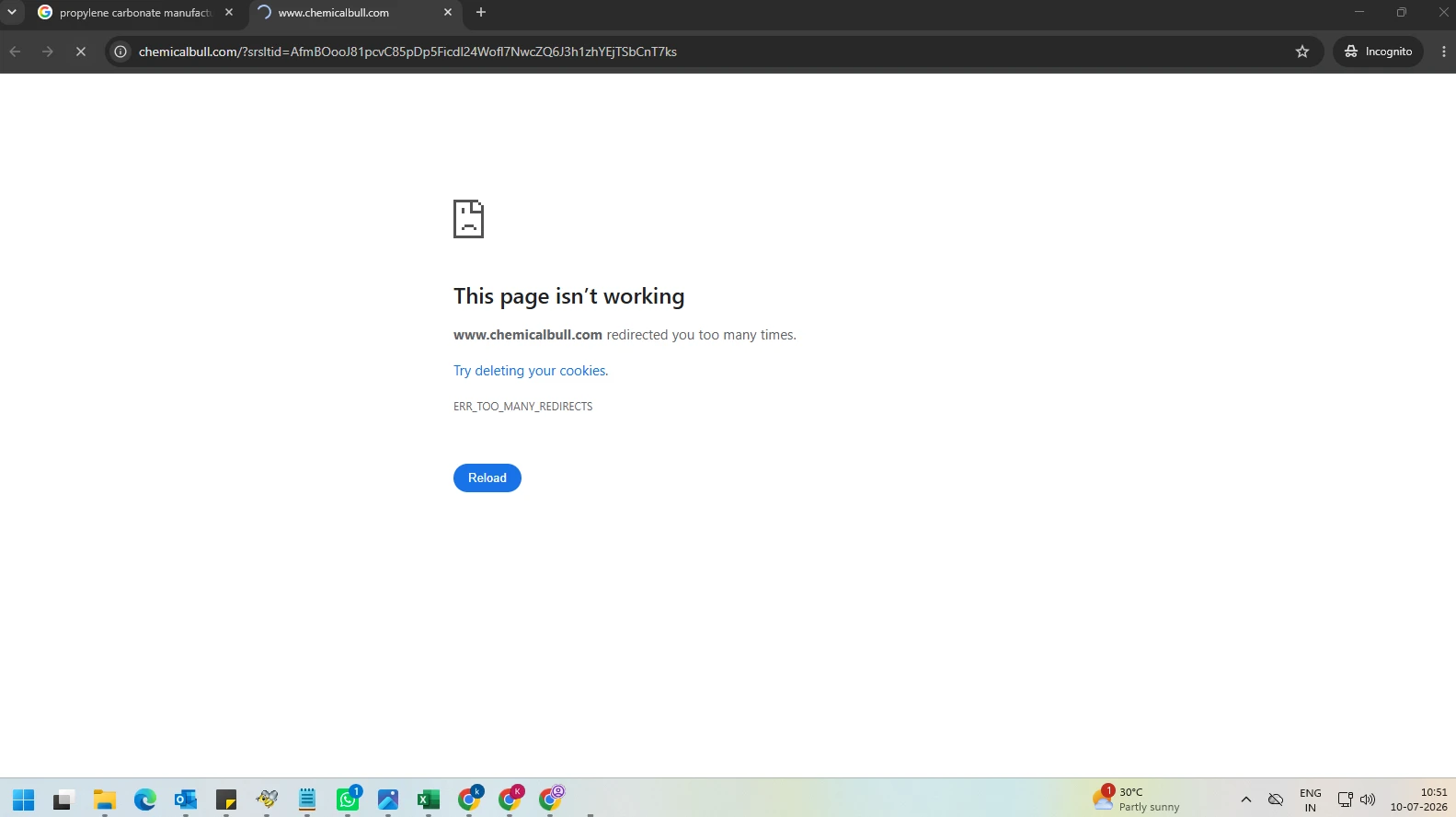Show hidden system tray icons
Viewport: 1456px width, 817px height.
point(1246,800)
